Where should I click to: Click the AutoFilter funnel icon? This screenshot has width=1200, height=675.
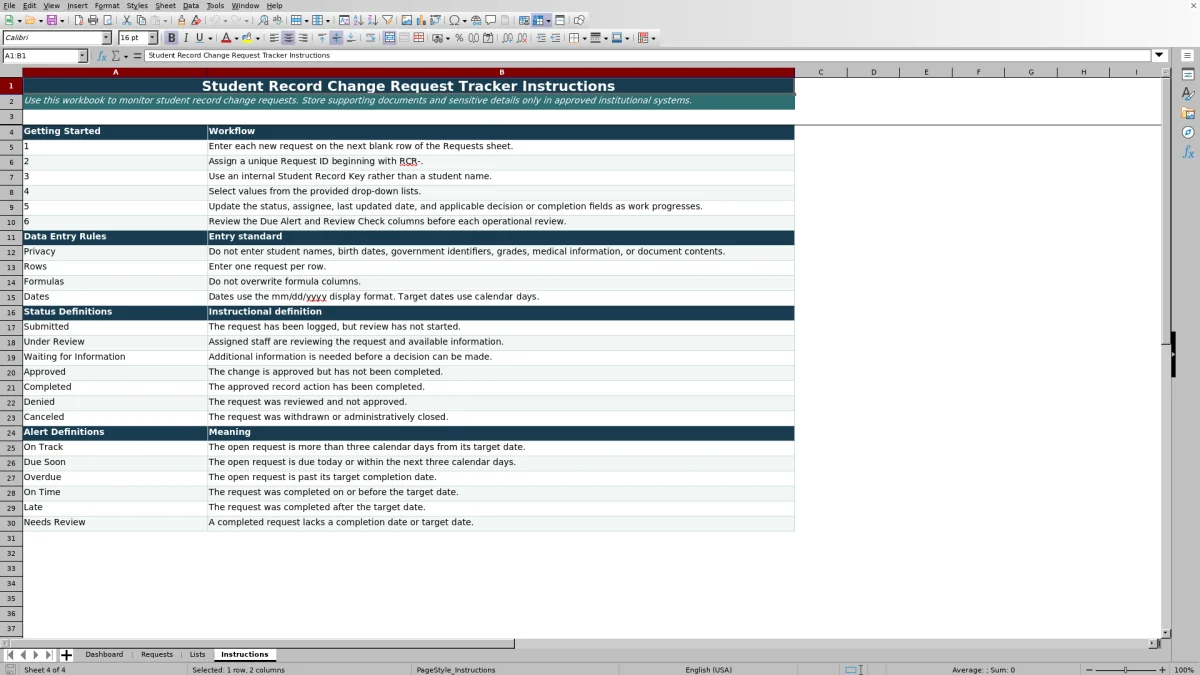[387, 20]
